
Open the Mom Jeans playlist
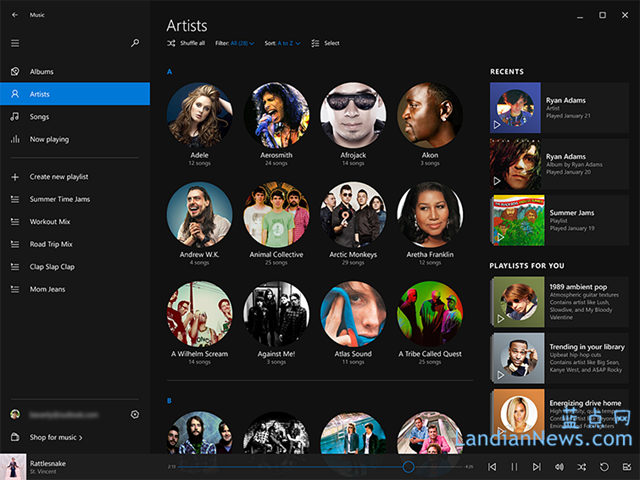[x=75, y=289]
